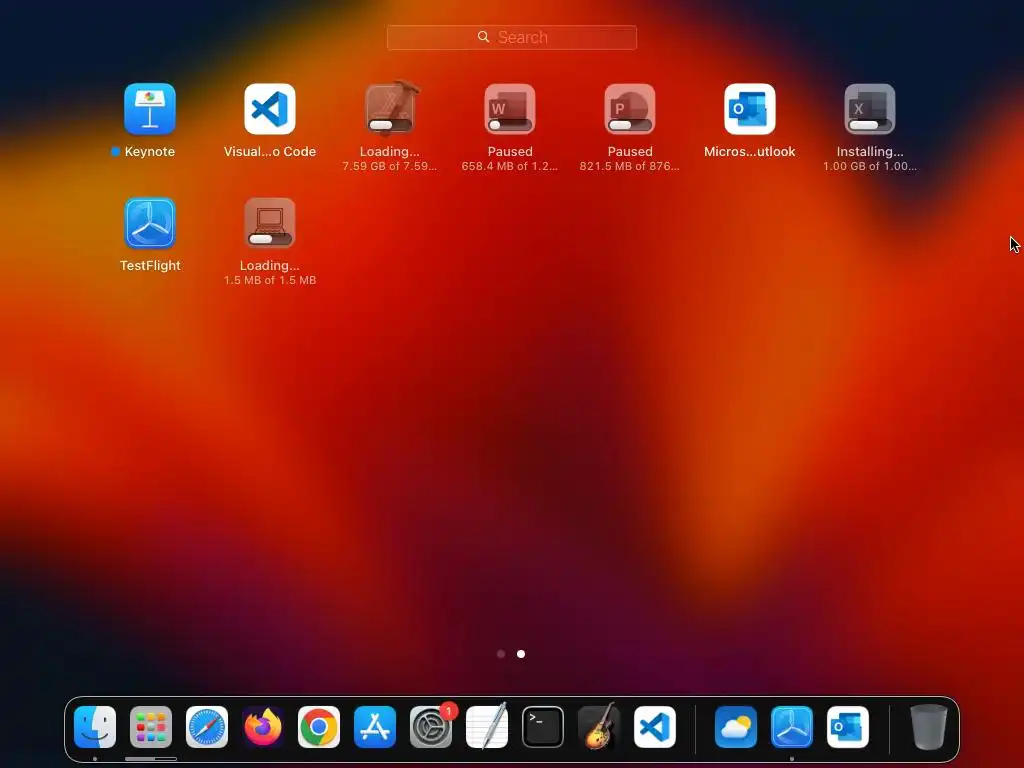Screen dimensions: 1024x768
Task: Click the "7.59 GB of 7.59..." text
Action: pos(390,166)
